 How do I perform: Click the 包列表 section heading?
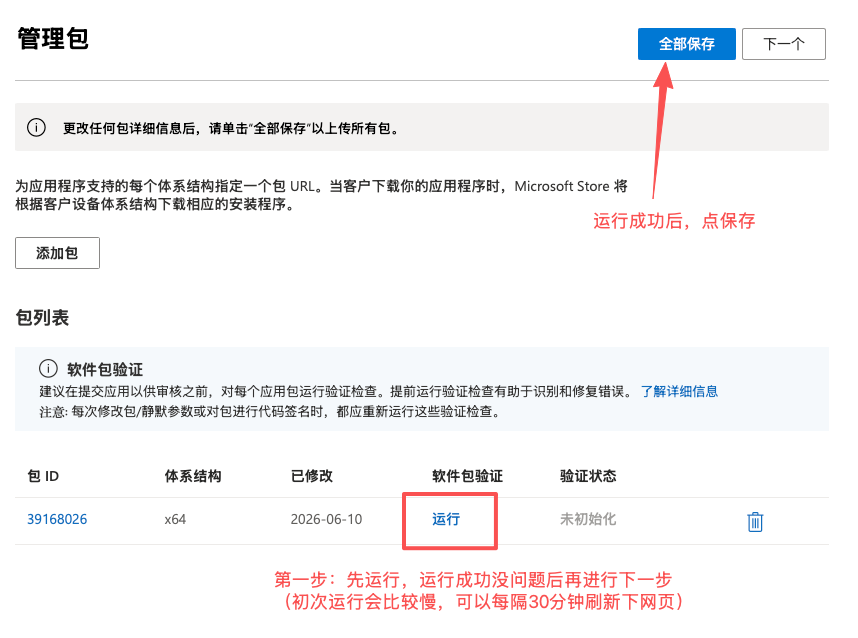(x=42, y=318)
